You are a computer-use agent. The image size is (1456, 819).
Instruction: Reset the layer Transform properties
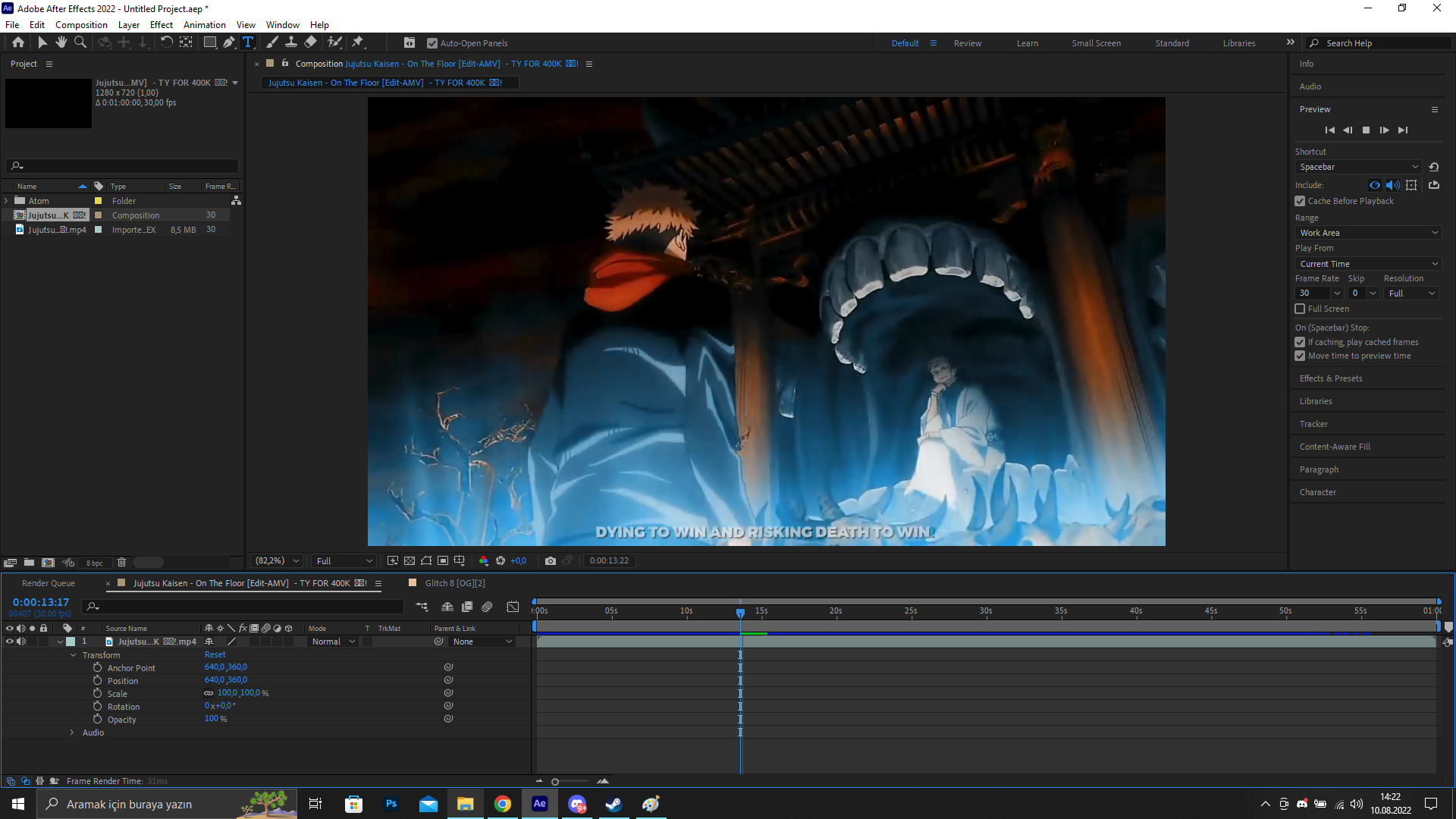coord(215,654)
